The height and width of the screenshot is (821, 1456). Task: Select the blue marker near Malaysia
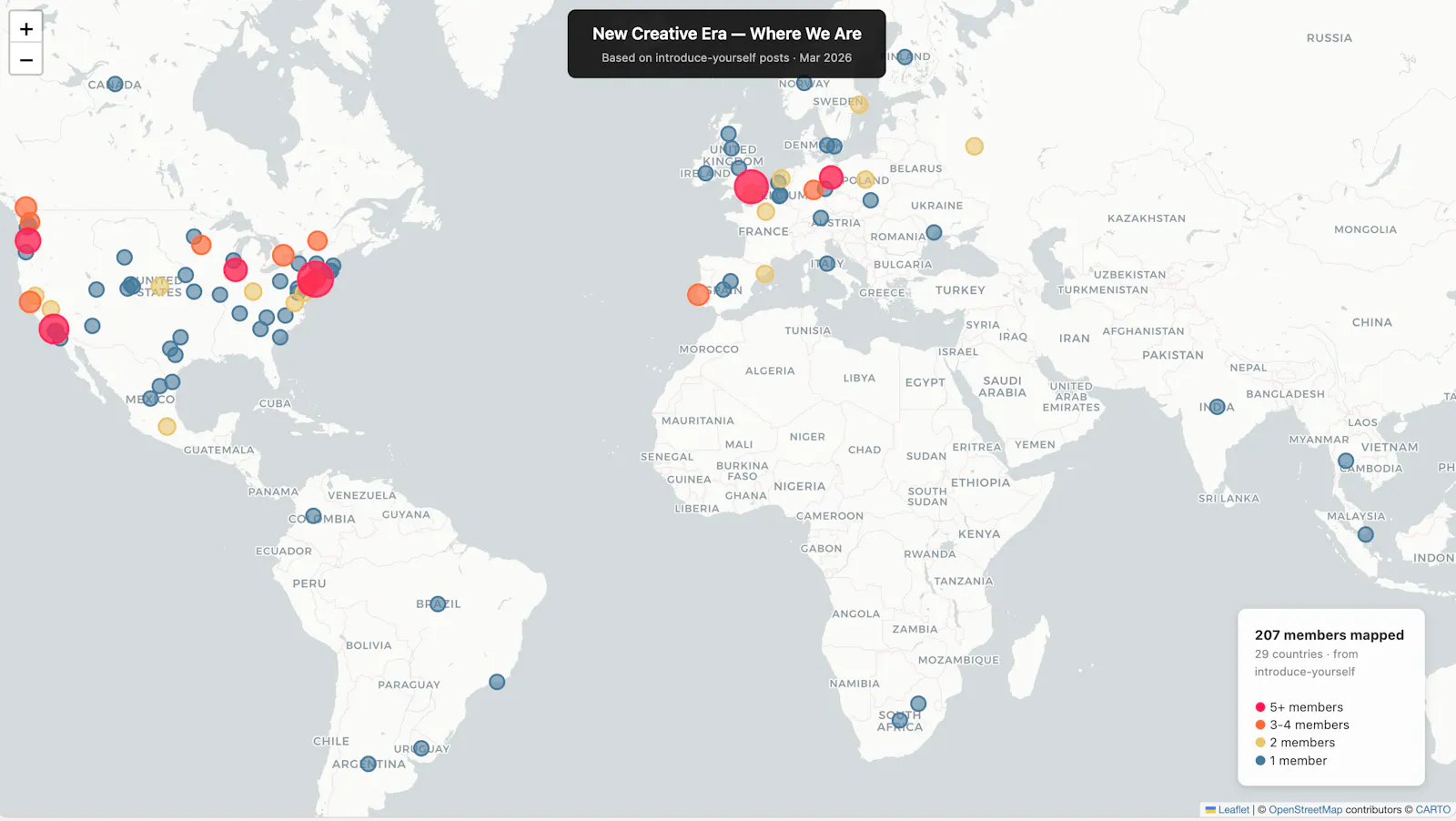tap(1366, 534)
